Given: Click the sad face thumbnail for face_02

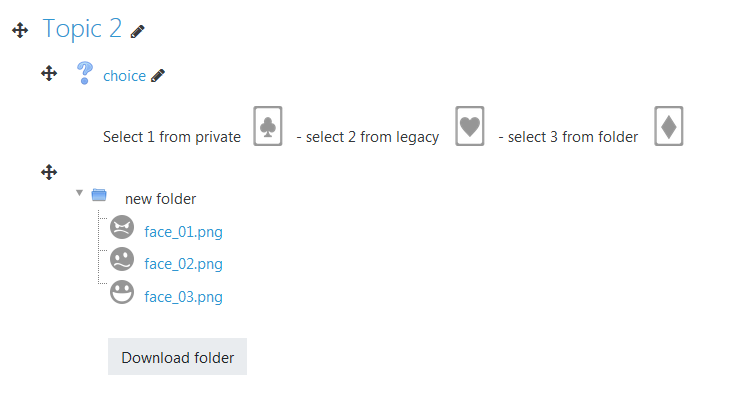Looking at the screenshot, I should click(x=122, y=259).
